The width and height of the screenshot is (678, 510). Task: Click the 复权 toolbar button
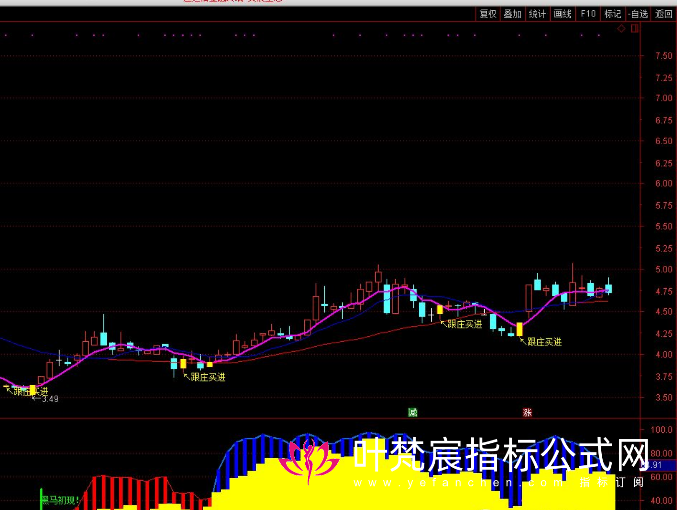point(488,14)
